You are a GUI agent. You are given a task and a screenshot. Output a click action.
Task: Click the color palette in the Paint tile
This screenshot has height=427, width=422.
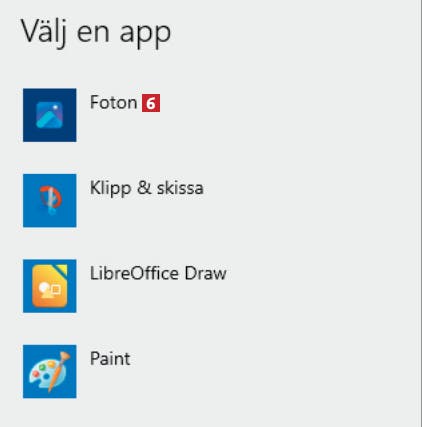[42, 373]
